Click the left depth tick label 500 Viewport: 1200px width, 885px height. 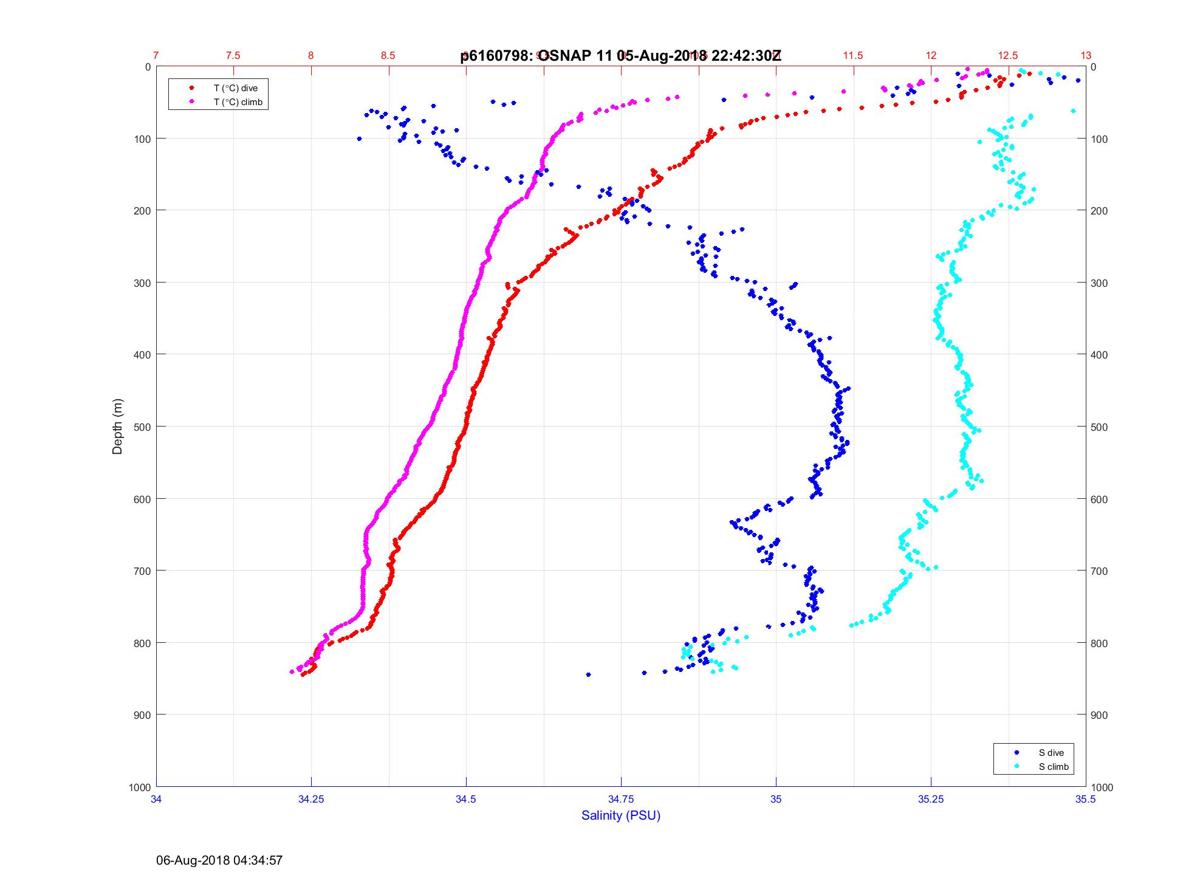[141, 427]
